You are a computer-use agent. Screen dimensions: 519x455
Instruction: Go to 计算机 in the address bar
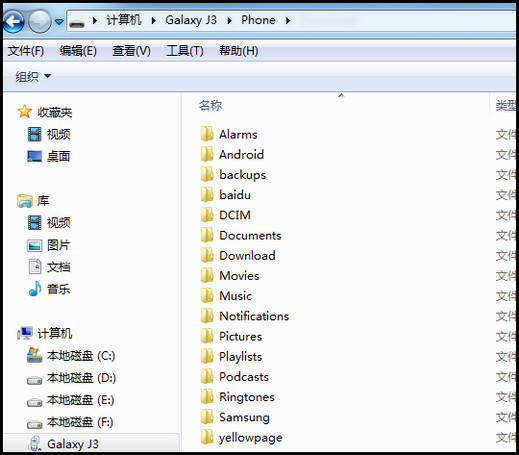click(124, 20)
